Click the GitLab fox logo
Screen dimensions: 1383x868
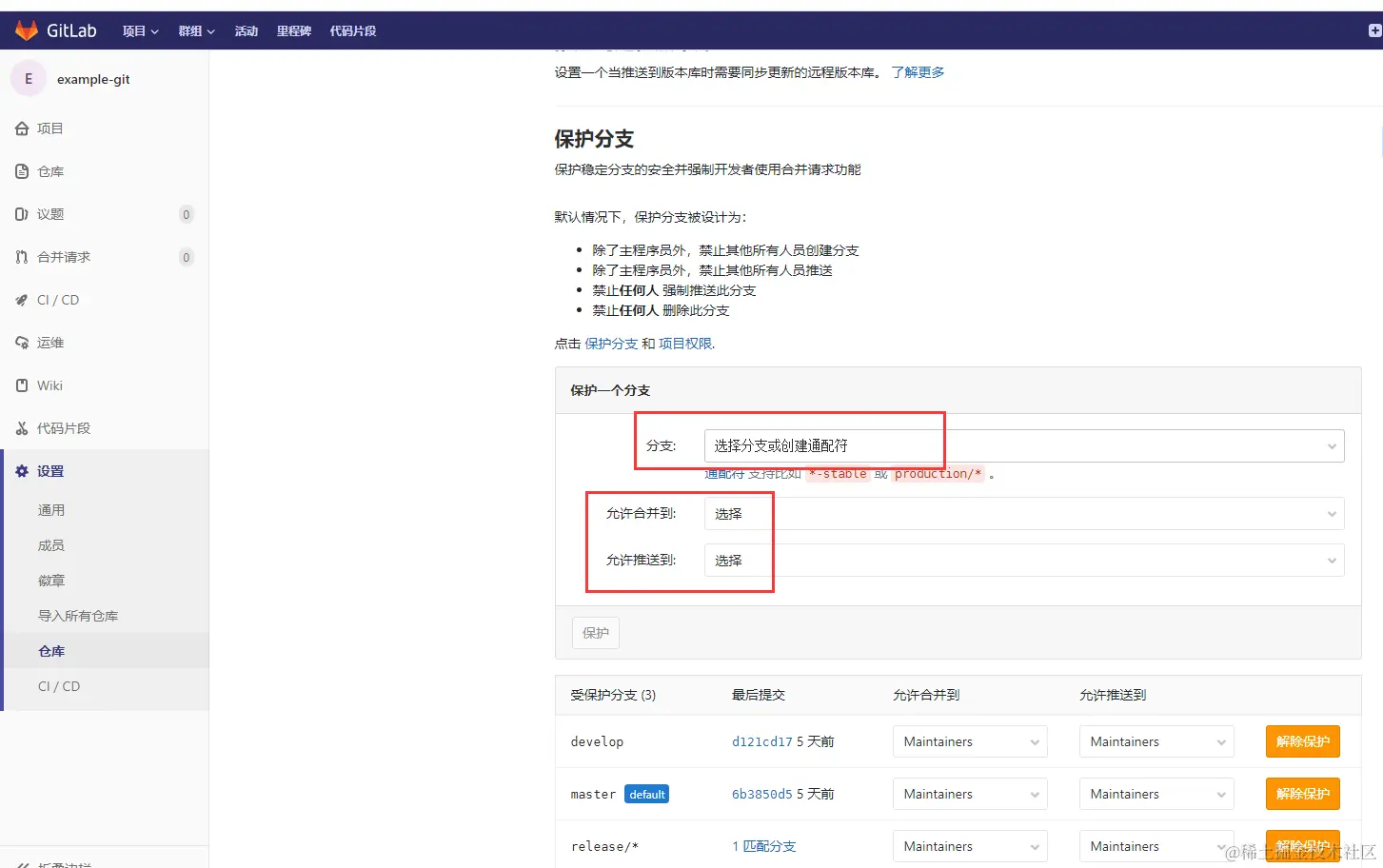[27, 30]
